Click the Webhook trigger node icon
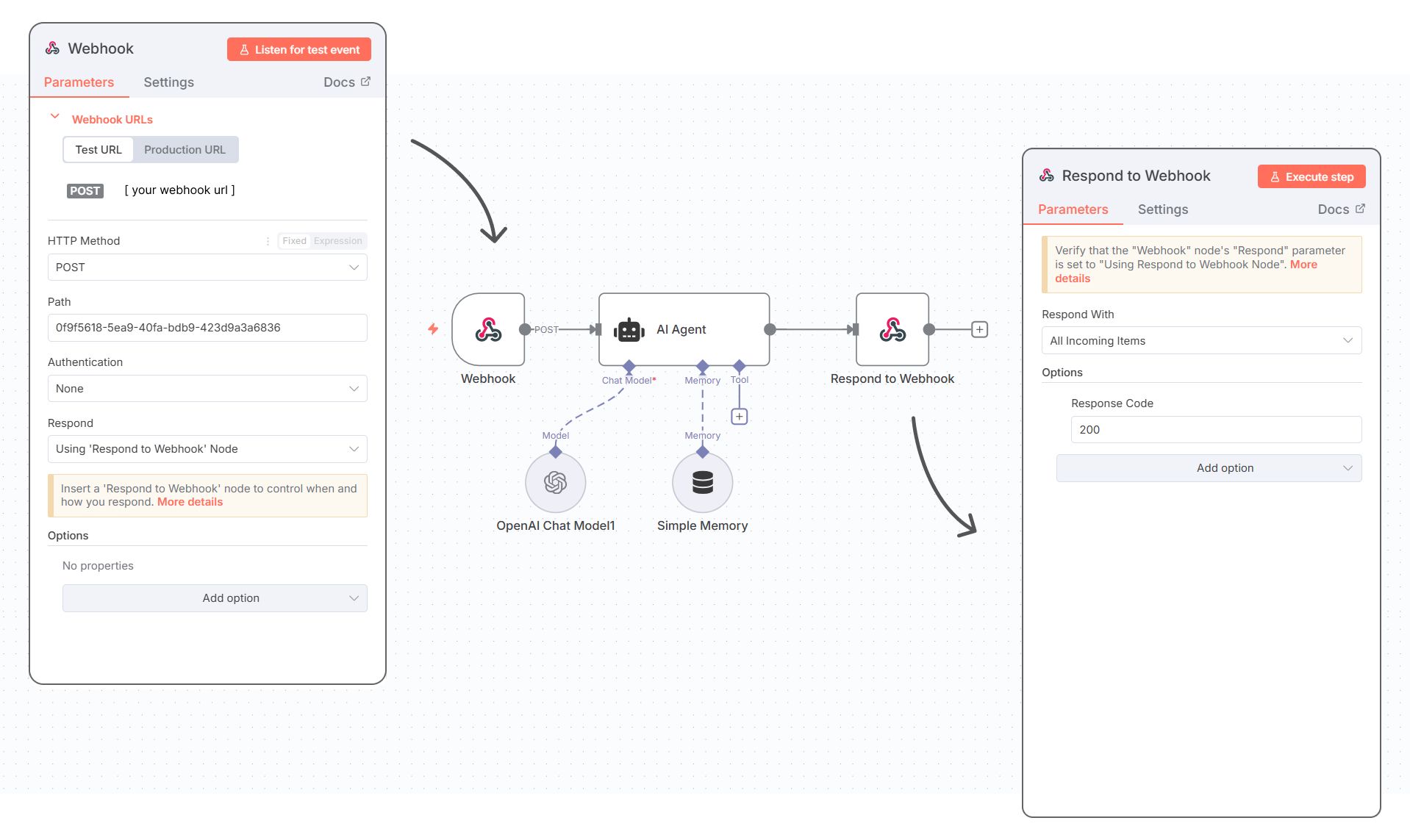Viewport: 1410px width, 840px height. click(x=488, y=330)
